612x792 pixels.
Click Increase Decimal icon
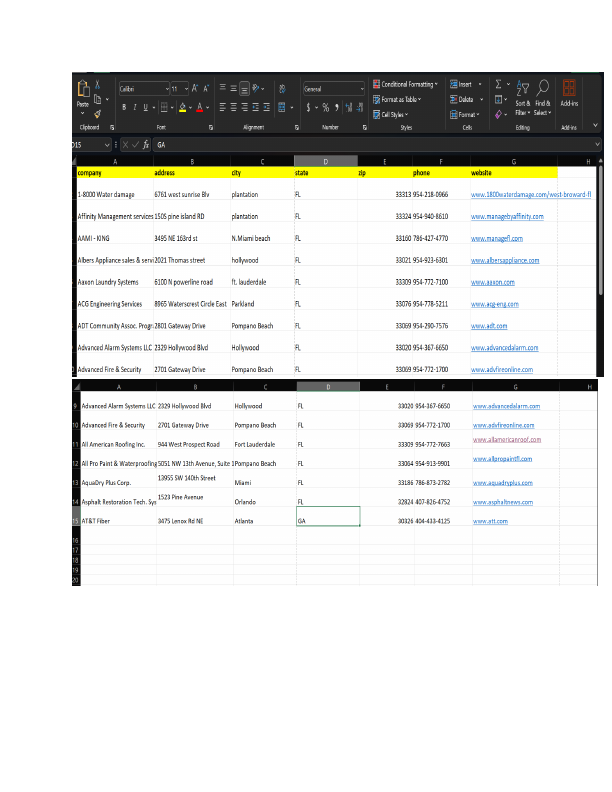348,107
